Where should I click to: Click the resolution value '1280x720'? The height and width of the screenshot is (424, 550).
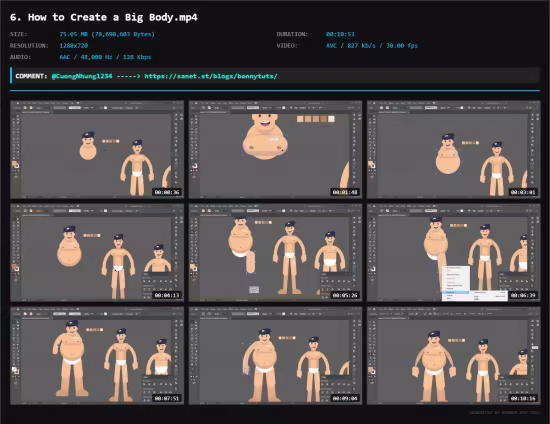[74, 46]
